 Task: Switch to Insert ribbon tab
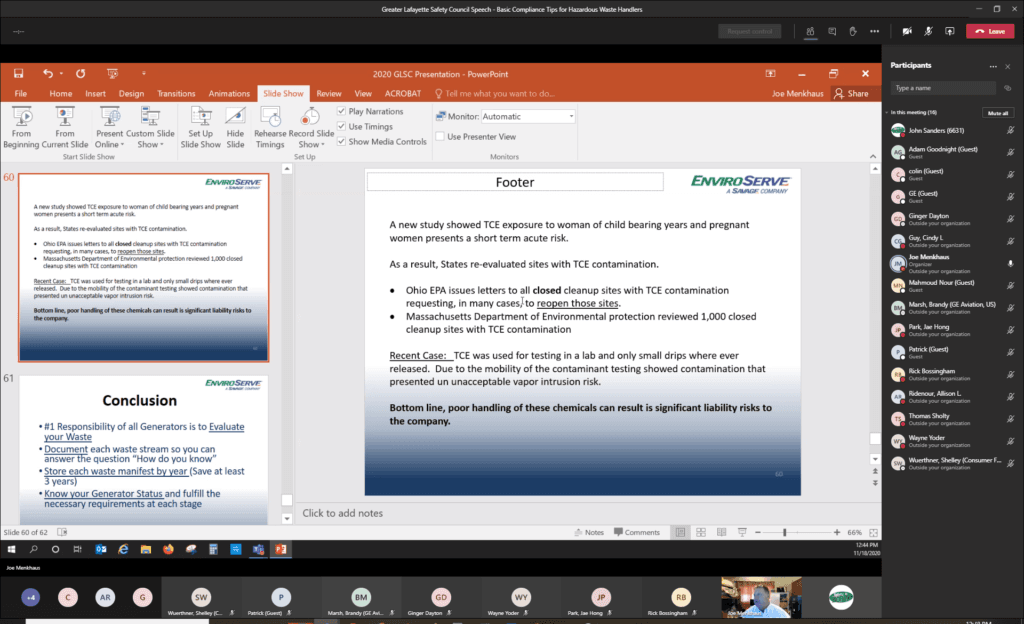pos(95,93)
